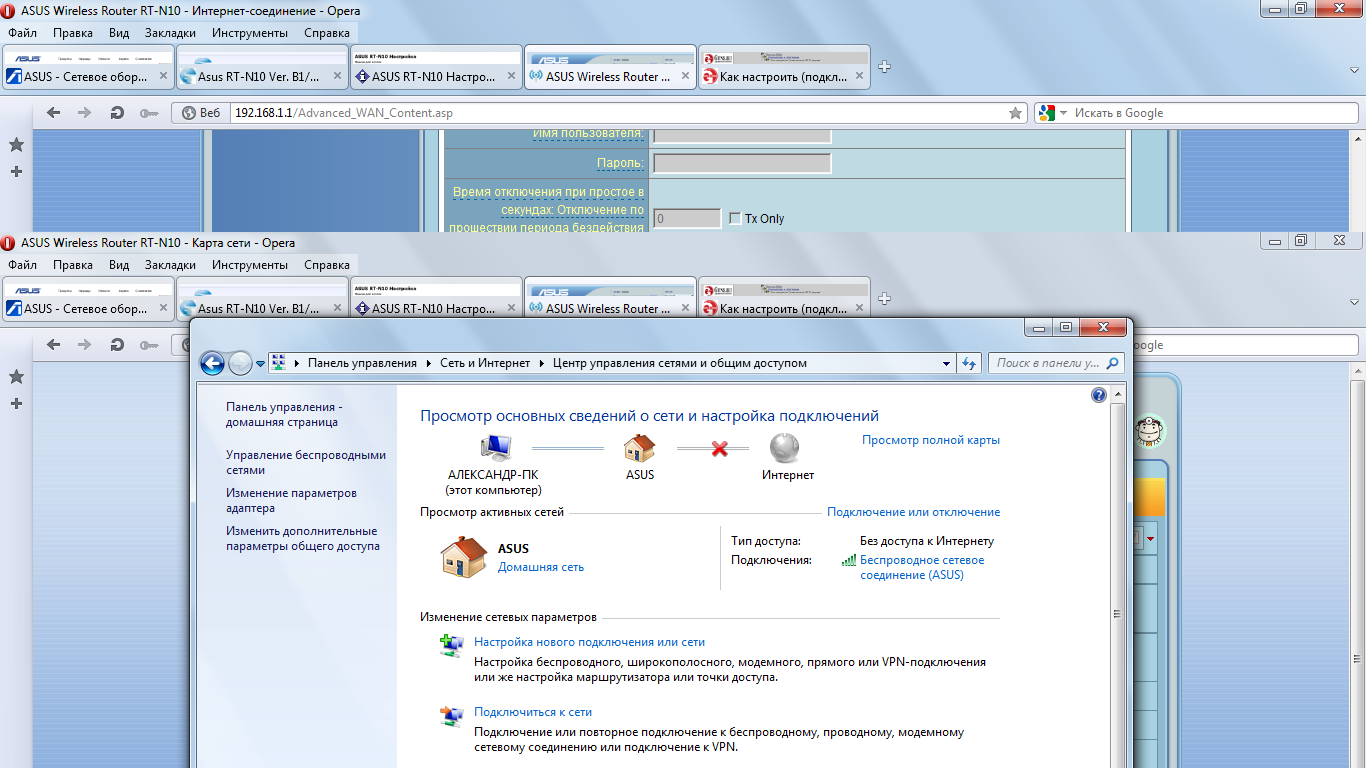Go forward in the Карта сети Opera window
This screenshot has height=768, width=1366.
pos(85,345)
